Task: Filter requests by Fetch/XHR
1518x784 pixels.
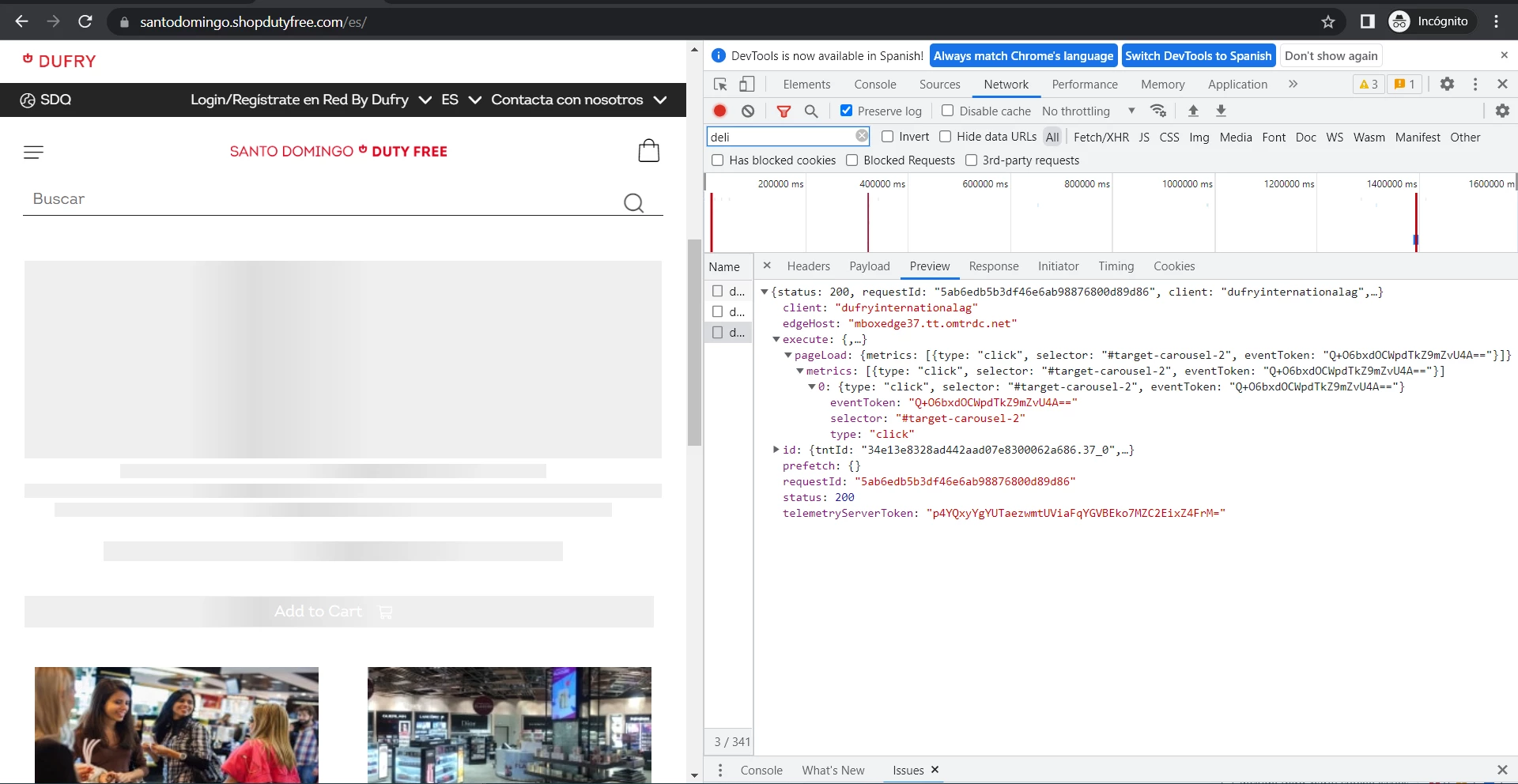Action: 1101,138
